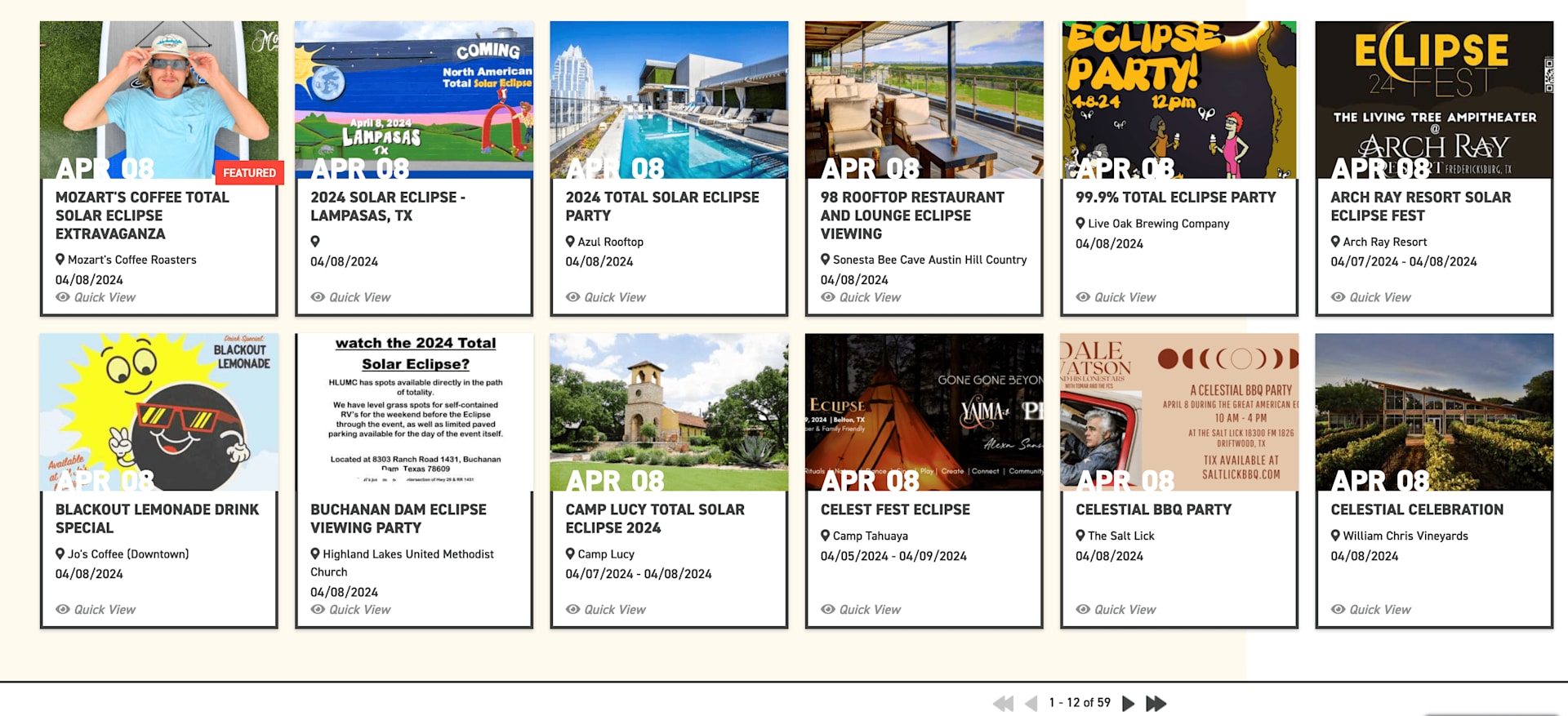Click location pin beside Sonesta Bee Cave
This screenshot has height=716, width=1568.
(825, 260)
